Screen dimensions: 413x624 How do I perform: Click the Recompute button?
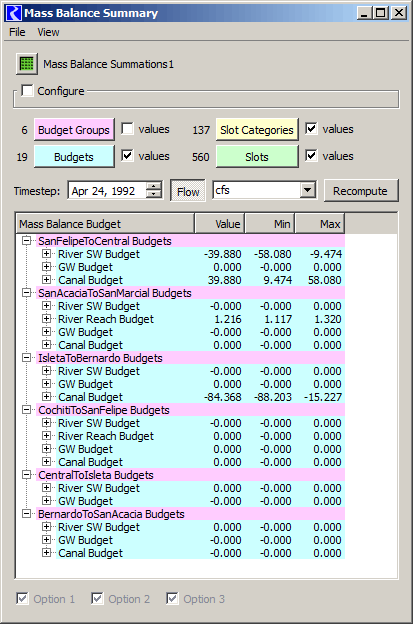[x=360, y=191]
